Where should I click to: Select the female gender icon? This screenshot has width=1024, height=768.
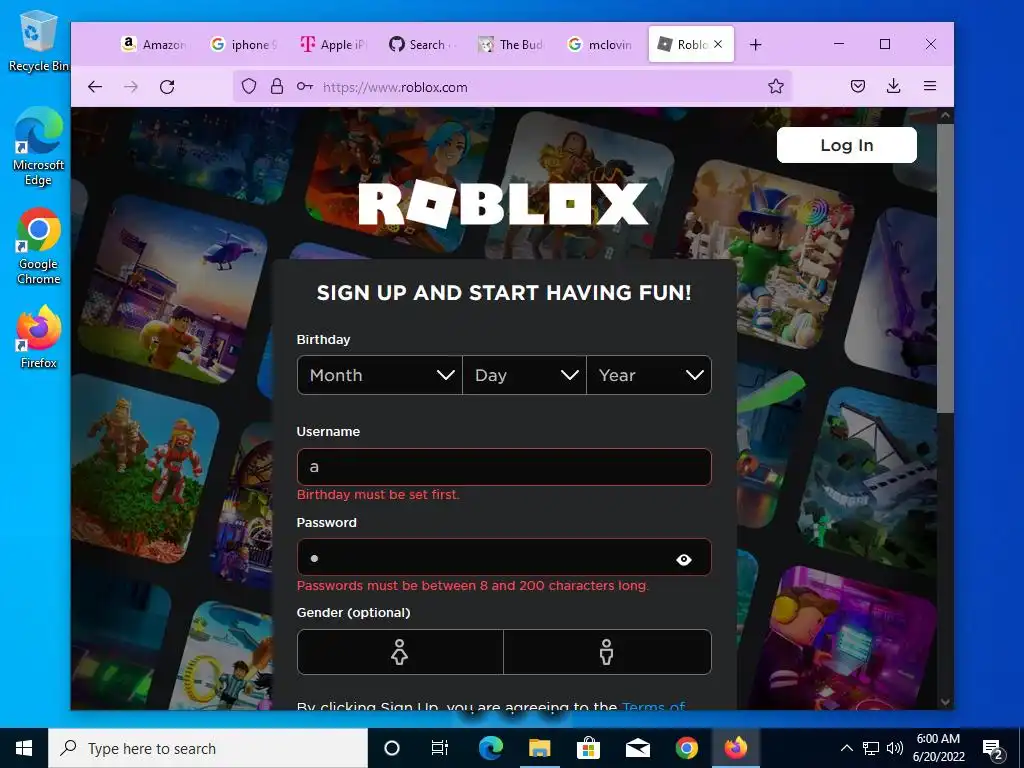(x=400, y=652)
